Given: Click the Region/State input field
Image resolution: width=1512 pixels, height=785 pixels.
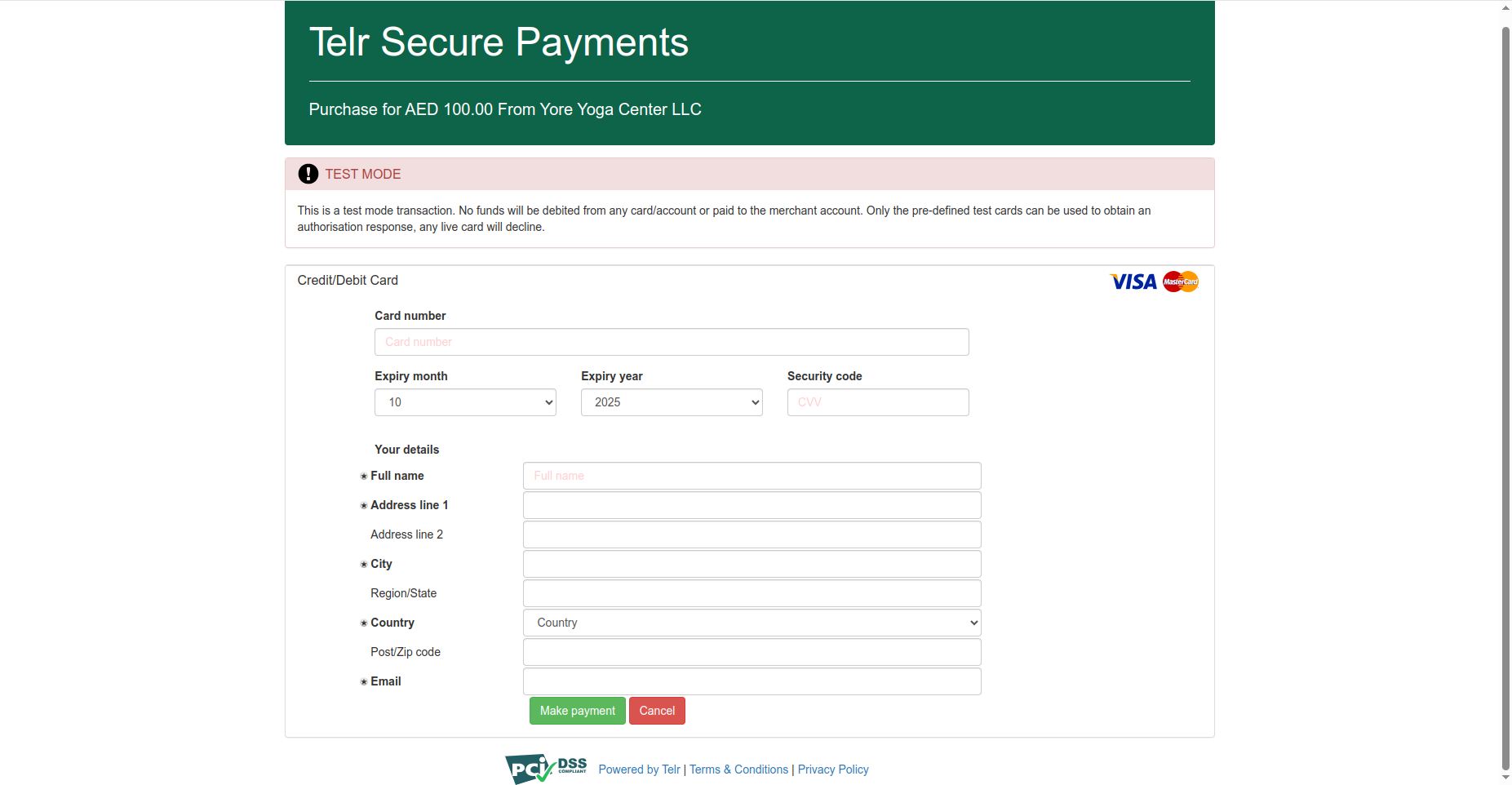Looking at the screenshot, I should point(751,592).
